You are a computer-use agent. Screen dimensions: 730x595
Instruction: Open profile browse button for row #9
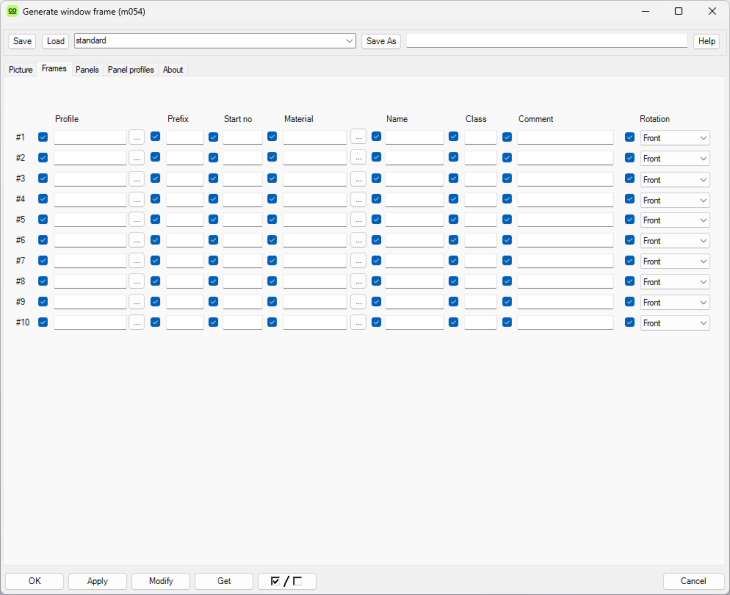[136, 302]
